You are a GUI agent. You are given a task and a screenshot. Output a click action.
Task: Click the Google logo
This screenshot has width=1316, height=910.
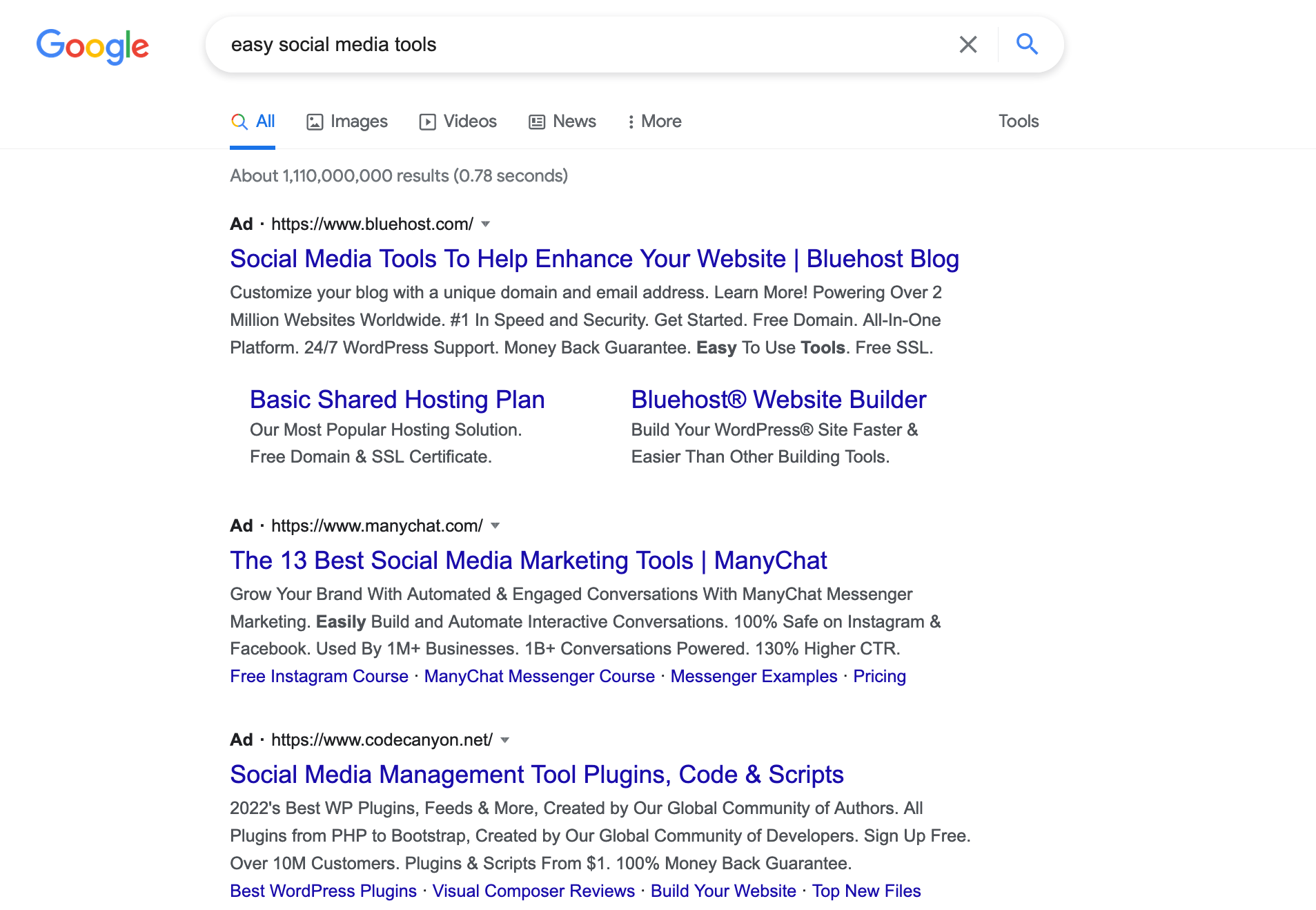tap(92, 46)
